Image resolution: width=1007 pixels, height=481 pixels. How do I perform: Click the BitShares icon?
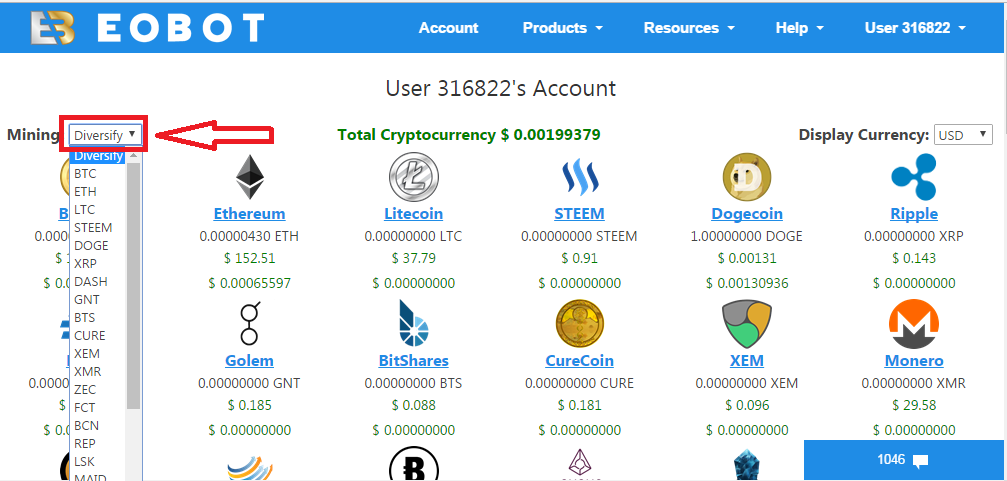(x=414, y=324)
